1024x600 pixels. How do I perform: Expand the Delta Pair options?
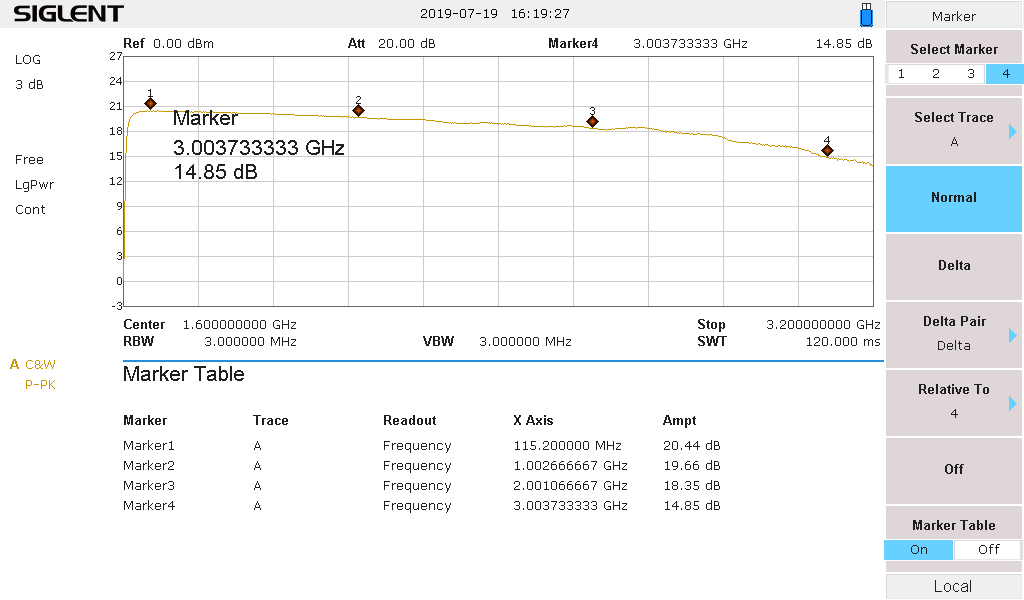tap(953, 334)
